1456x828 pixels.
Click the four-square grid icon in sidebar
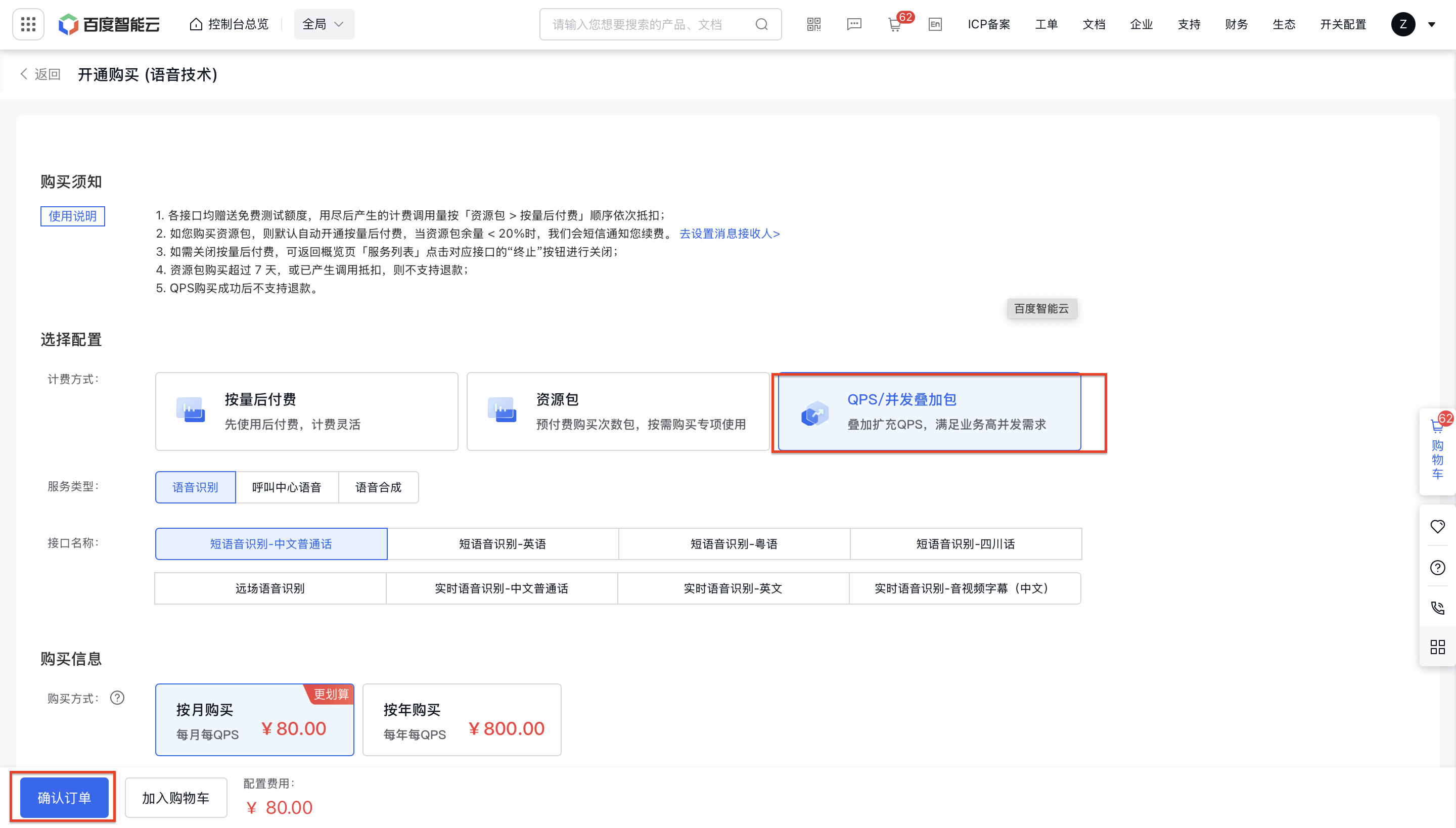point(1437,647)
